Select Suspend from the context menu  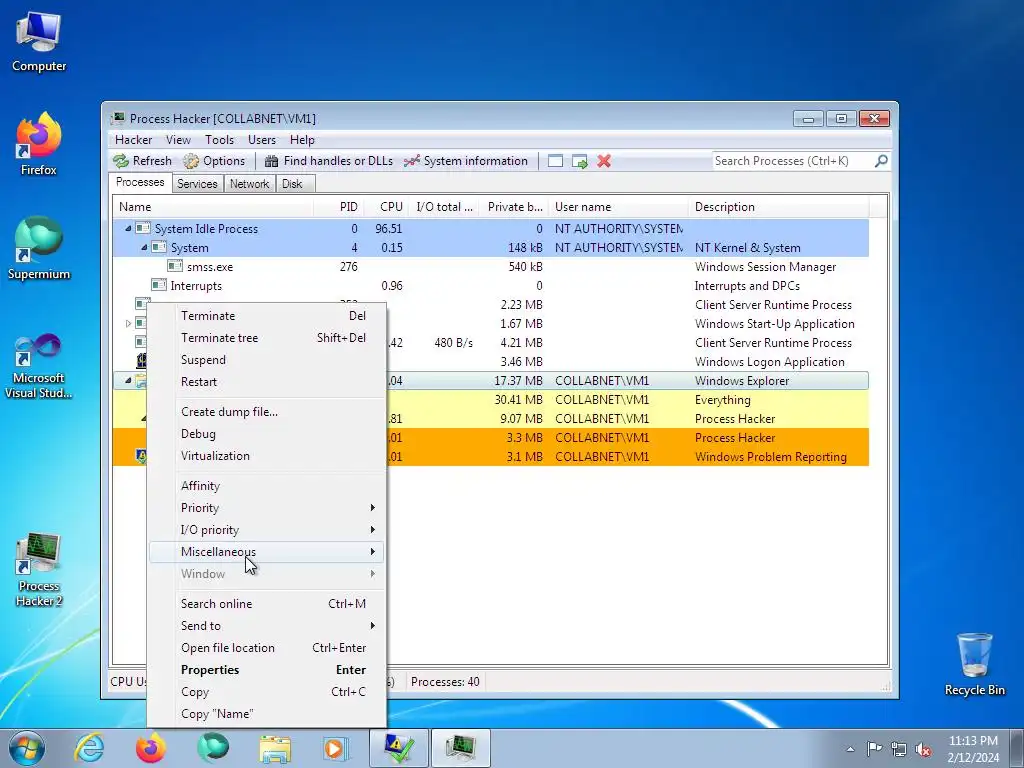(x=266, y=360)
